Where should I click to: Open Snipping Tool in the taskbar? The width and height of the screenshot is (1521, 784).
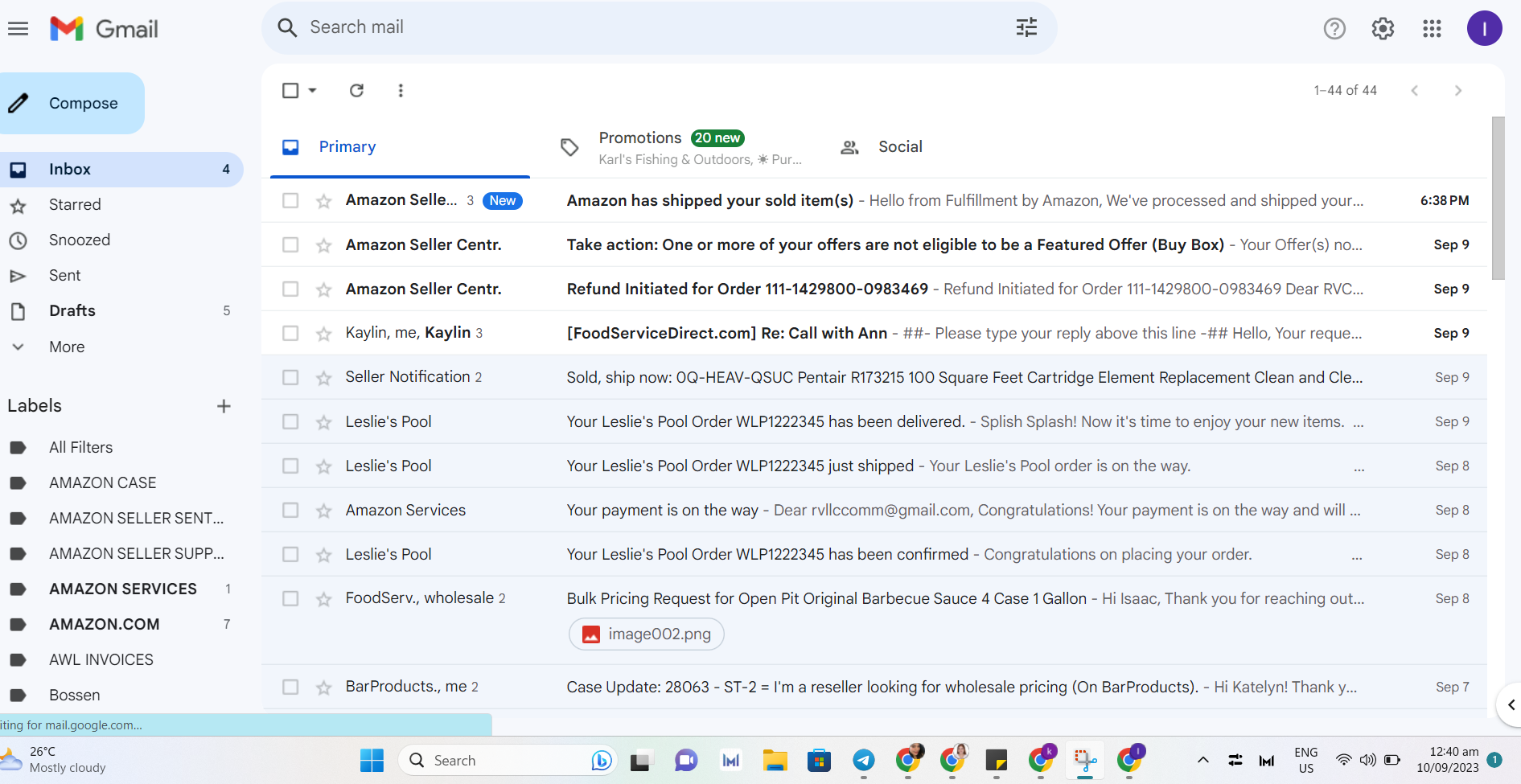tap(1085, 760)
